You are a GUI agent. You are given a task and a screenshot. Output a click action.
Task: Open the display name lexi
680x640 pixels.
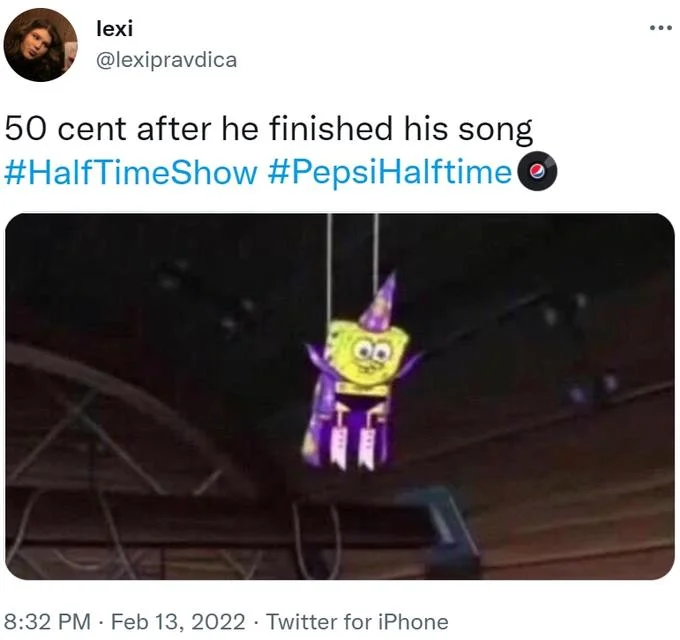115,29
